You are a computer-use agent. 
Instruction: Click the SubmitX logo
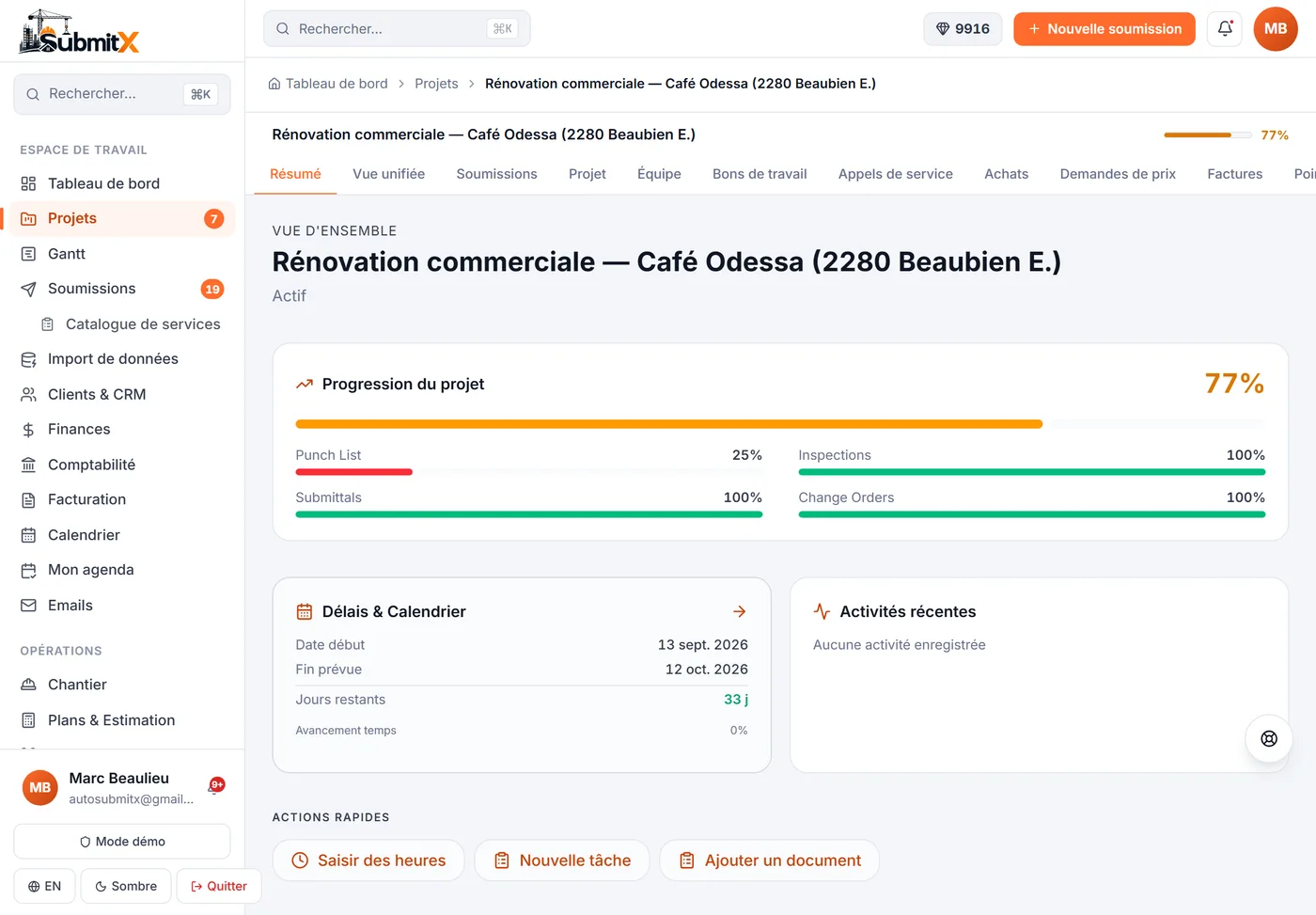pyautogui.click(x=79, y=32)
